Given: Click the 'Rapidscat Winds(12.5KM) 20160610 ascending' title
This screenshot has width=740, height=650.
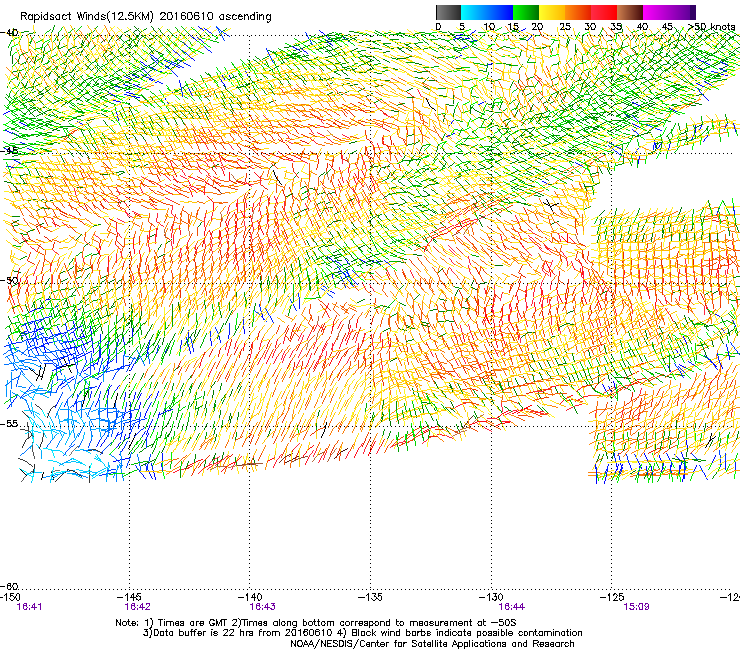Looking at the screenshot, I should [146, 17].
